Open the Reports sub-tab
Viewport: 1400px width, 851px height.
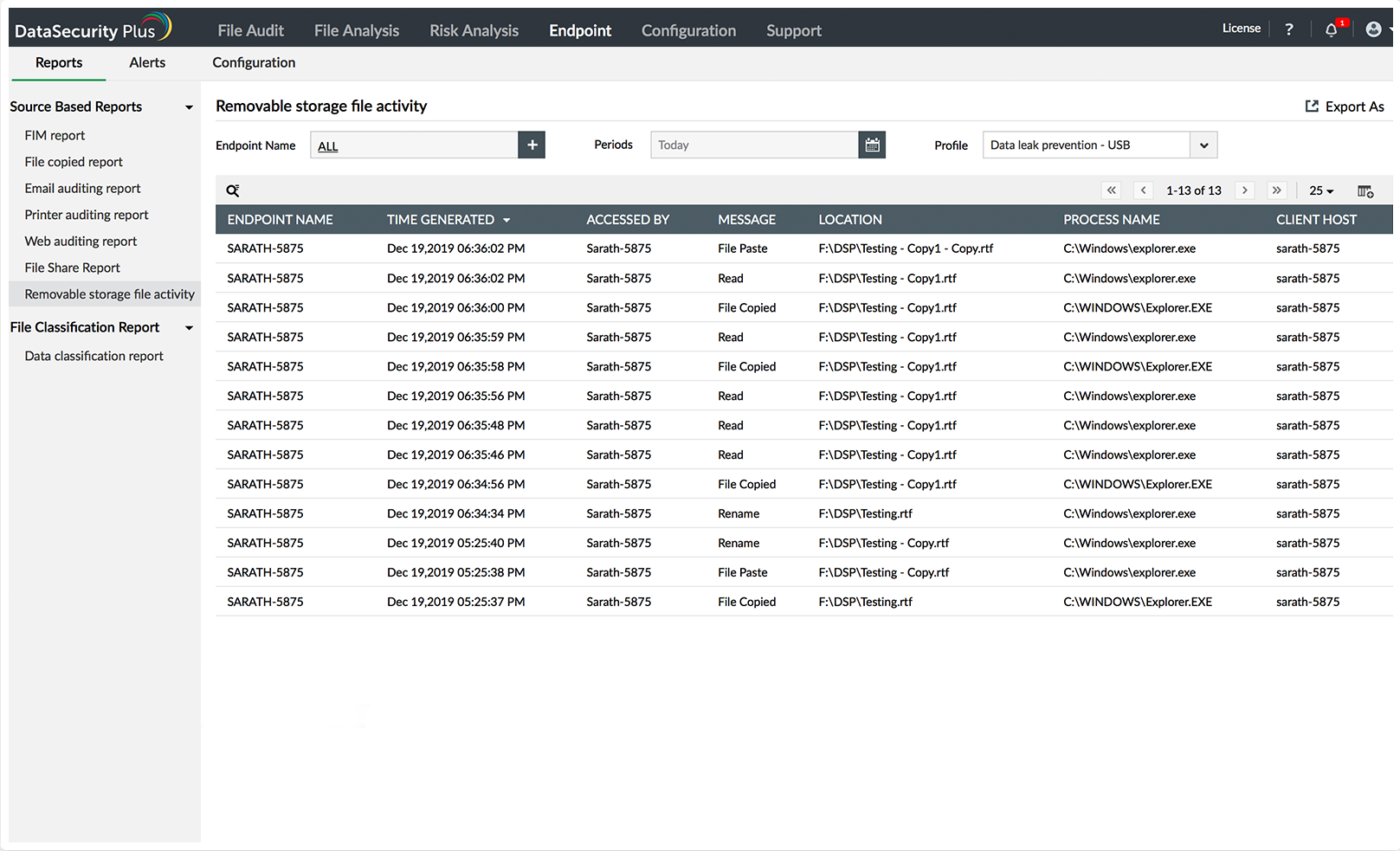coord(59,62)
